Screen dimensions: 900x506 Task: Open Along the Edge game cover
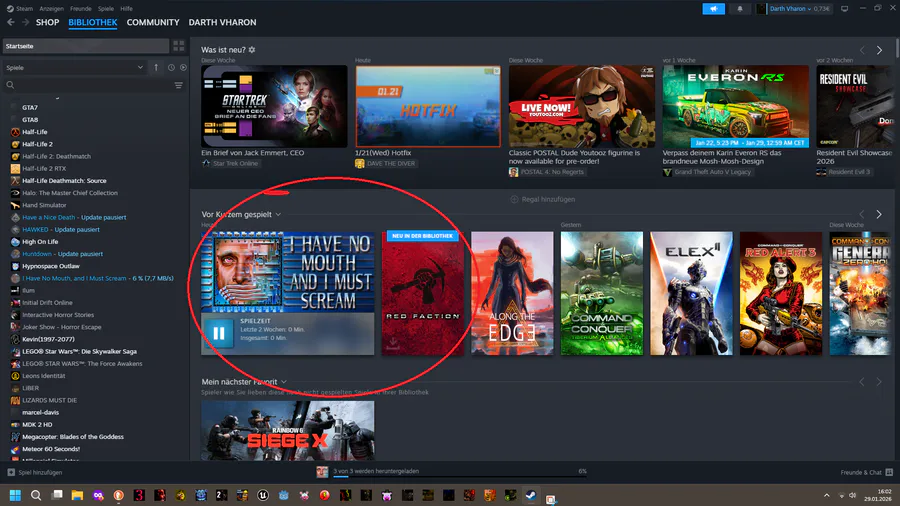click(x=512, y=293)
